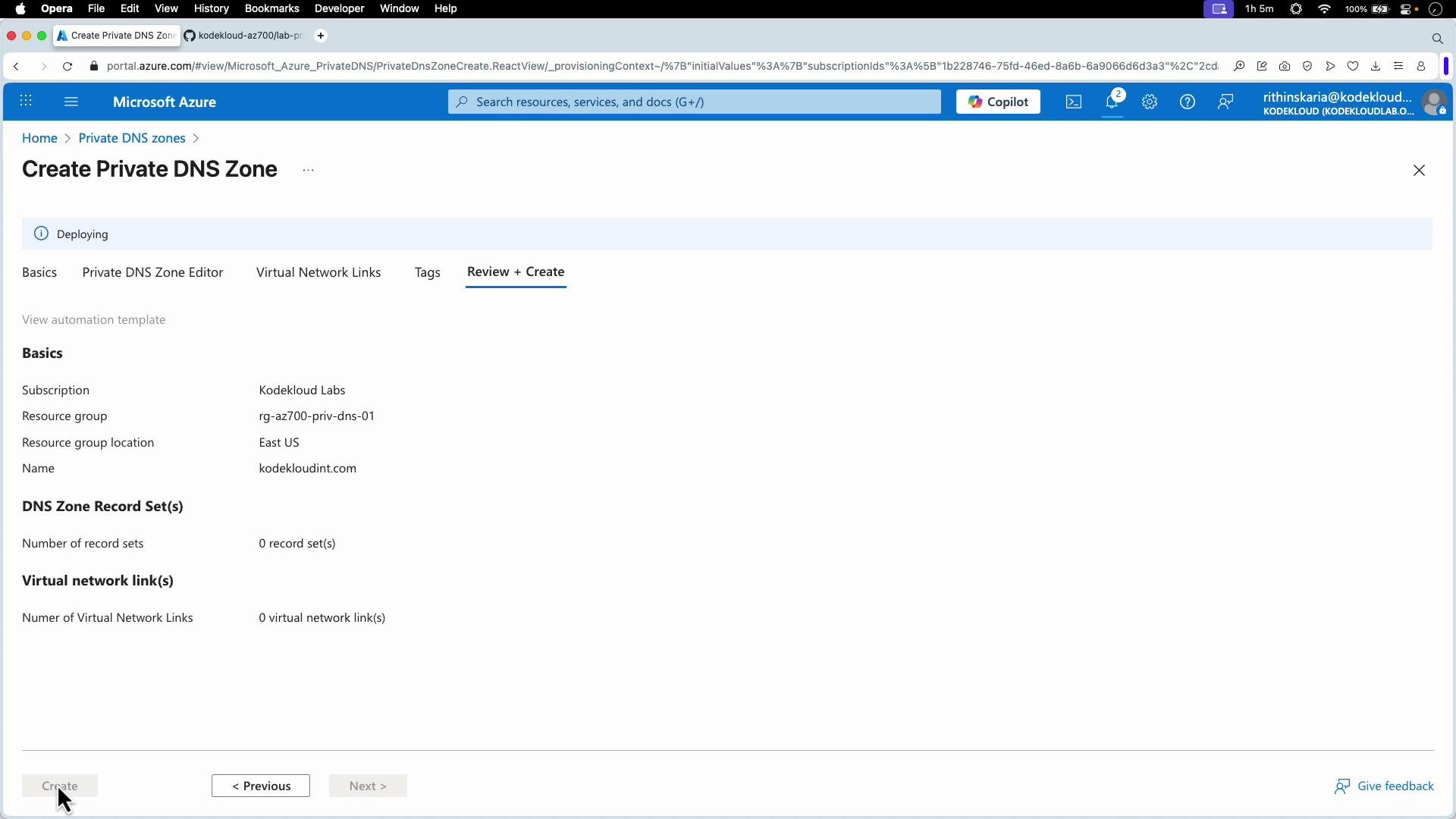Open the ellipsis menu beside page title
Screen dimensions: 1456x819
(x=308, y=171)
